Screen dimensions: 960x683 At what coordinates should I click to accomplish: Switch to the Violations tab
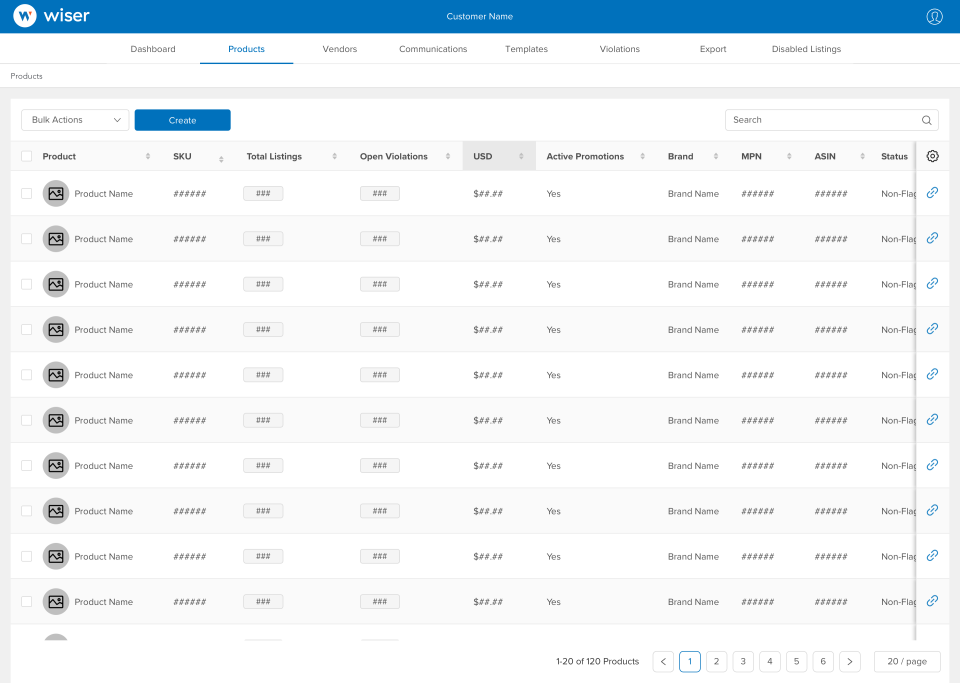point(619,48)
